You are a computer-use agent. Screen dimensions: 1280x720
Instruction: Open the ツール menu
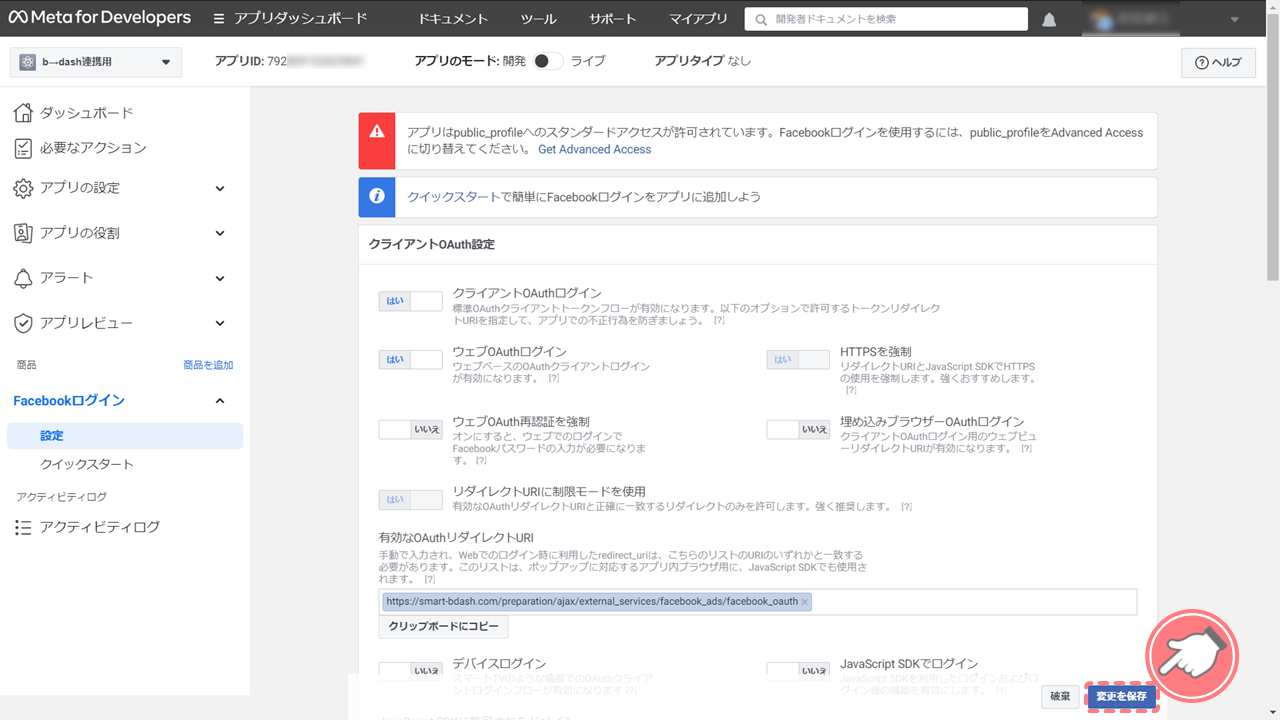pyautogui.click(x=539, y=19)
